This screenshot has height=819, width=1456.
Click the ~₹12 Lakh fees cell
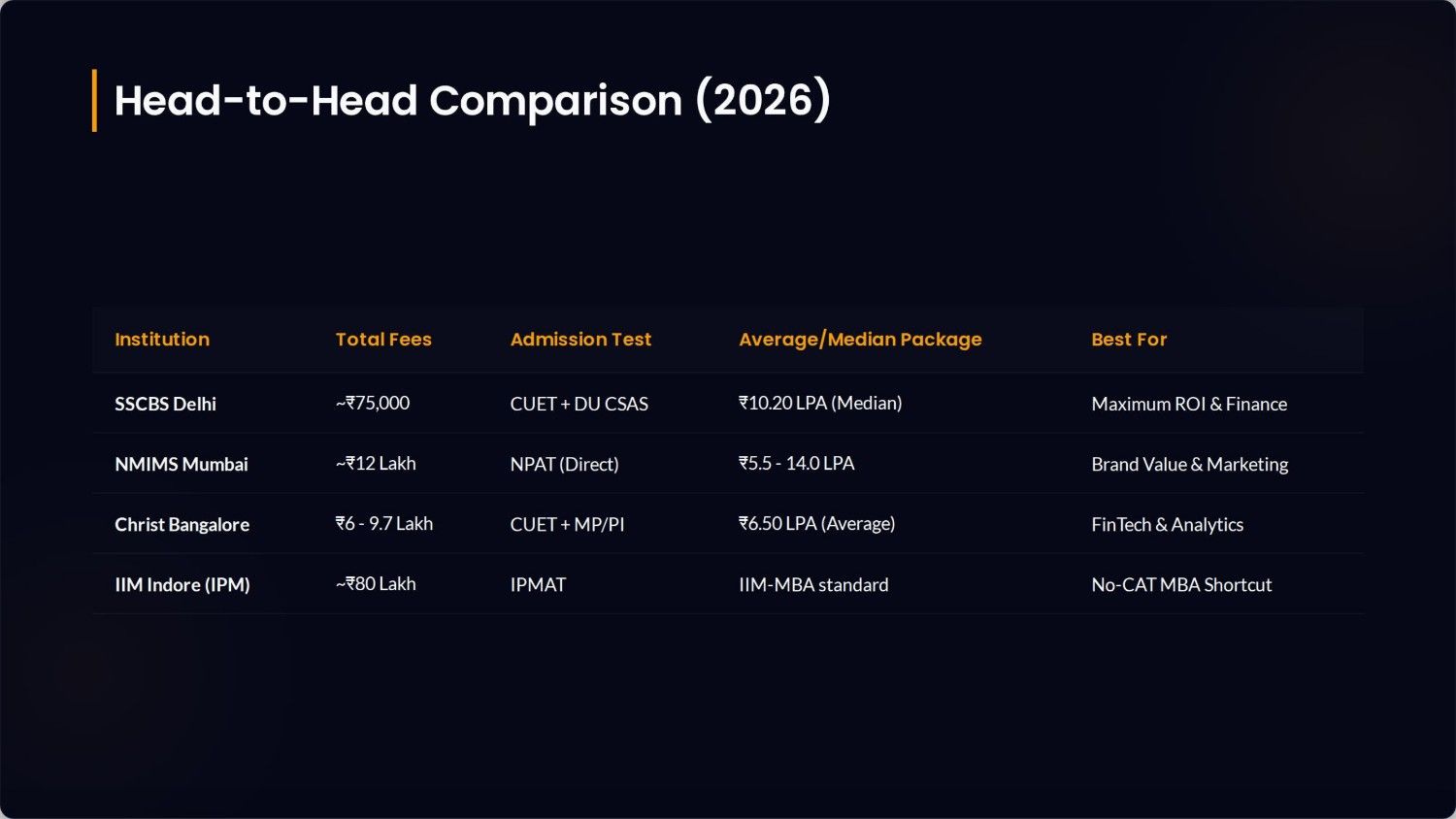[x=376, y=463]
